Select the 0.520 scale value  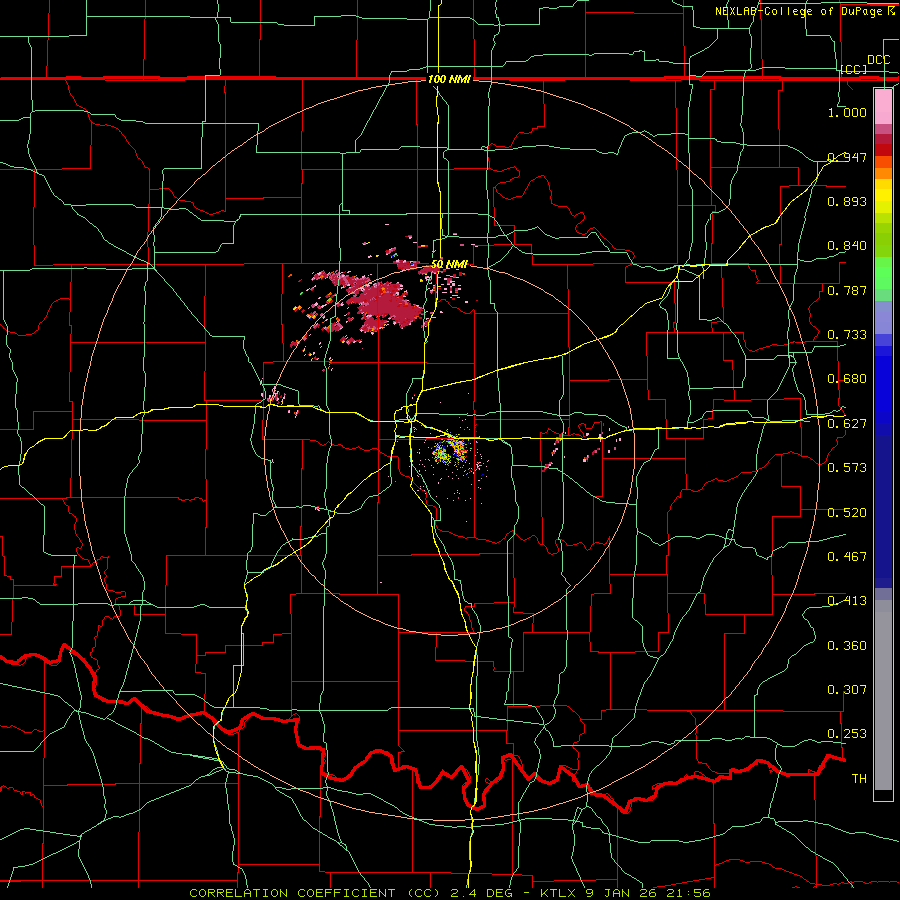[847, 513]
